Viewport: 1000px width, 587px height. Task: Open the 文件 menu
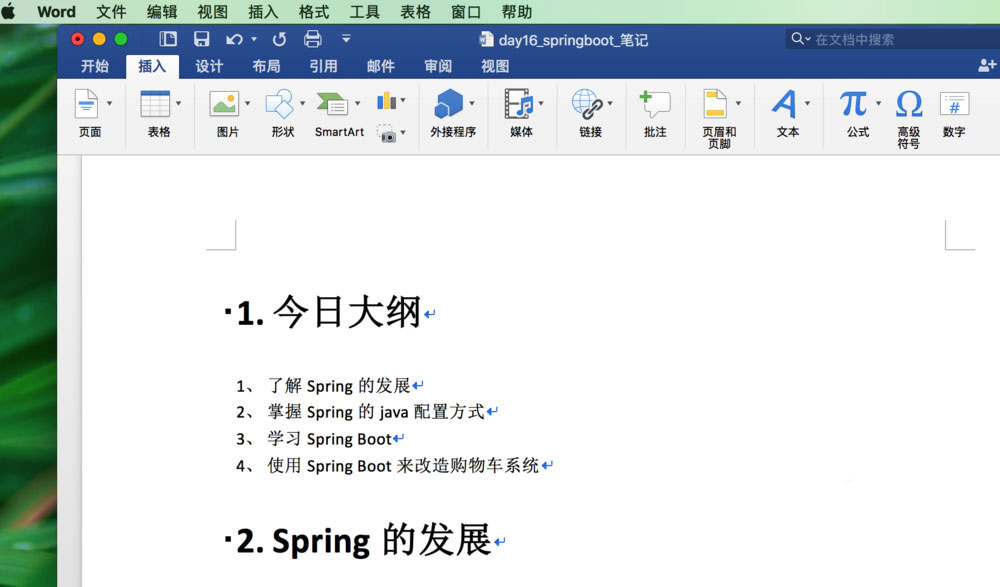coord(111,11)
